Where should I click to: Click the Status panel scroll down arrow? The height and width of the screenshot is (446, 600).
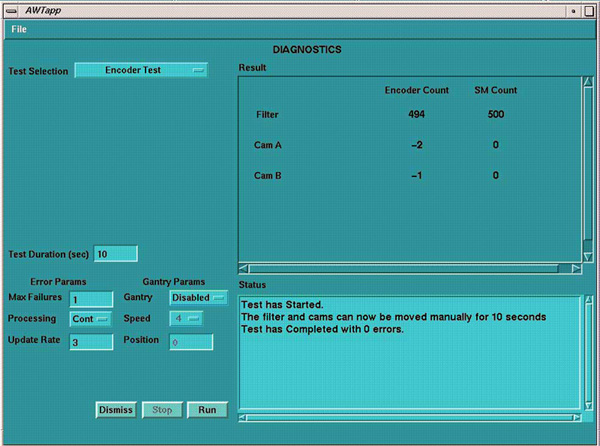(588, 404)
